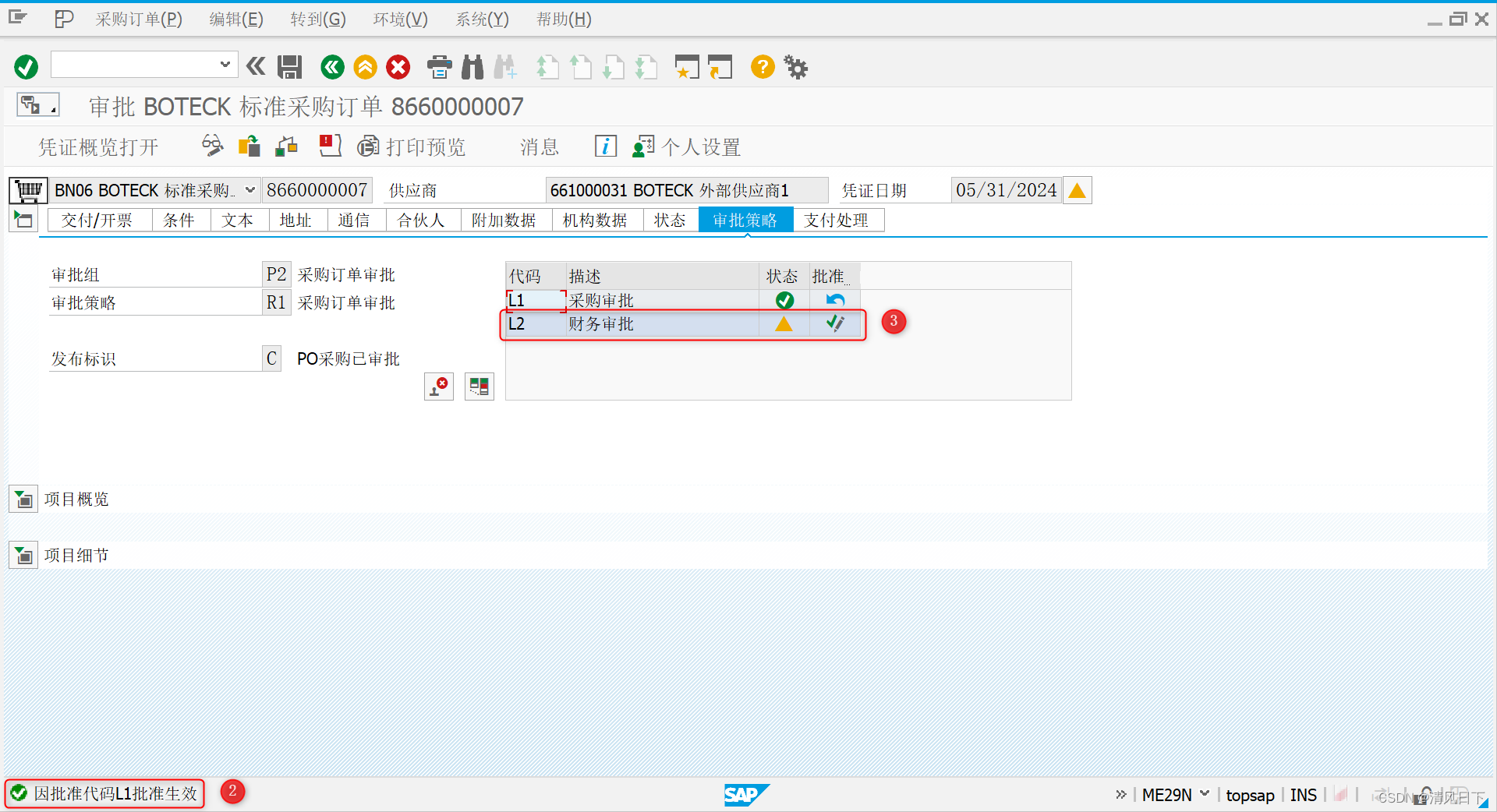Click the purchase order number field 8660000007
Image resolution: width=1497 pixels, height=812 pixels.
pos(317,190)
